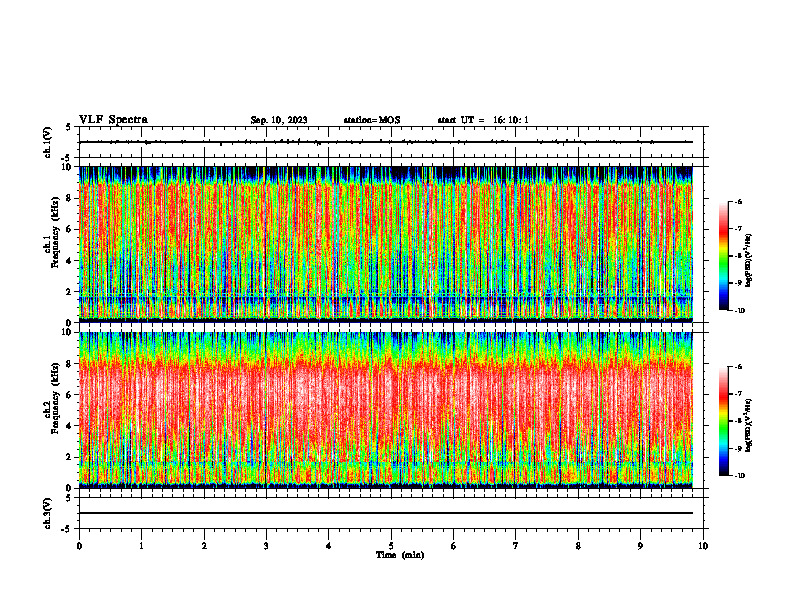Click the '1' minute tick label on time axis
Screen dimensions: 792x612
pyautogui.click(x=141, y=546)
